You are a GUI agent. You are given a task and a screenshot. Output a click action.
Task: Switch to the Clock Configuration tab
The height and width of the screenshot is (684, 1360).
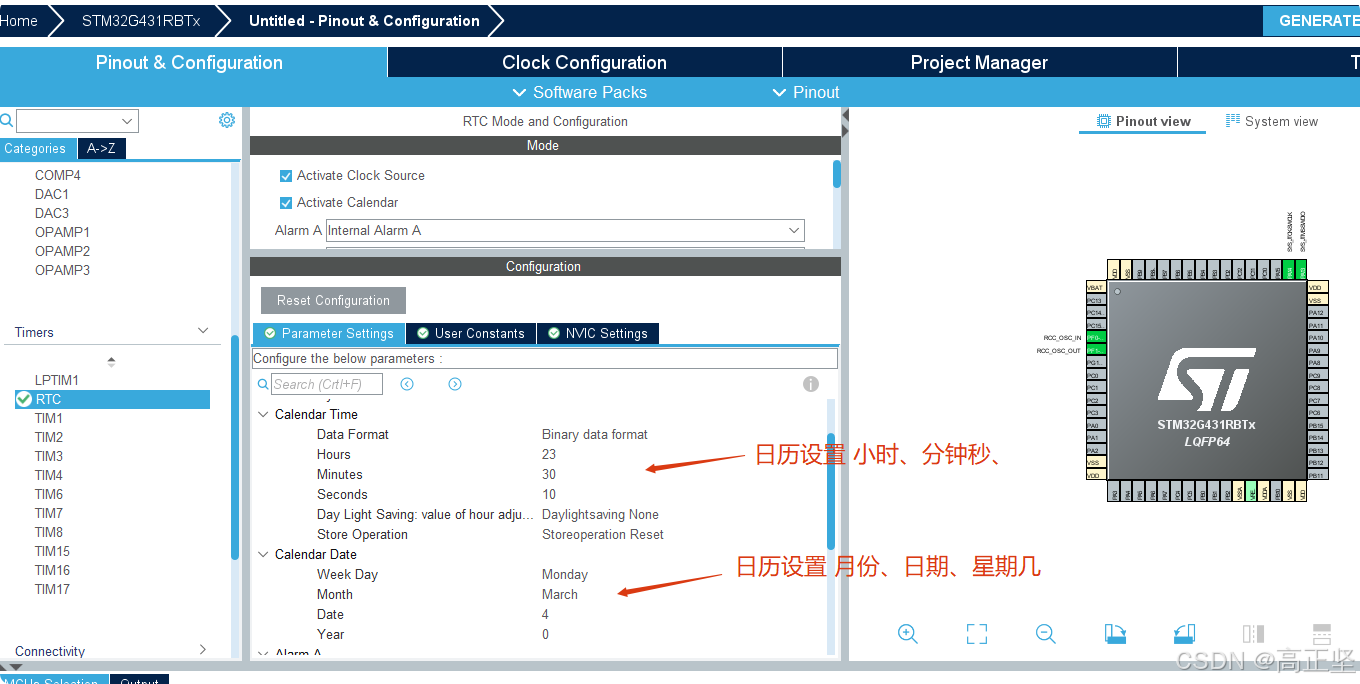coord(584,62)
